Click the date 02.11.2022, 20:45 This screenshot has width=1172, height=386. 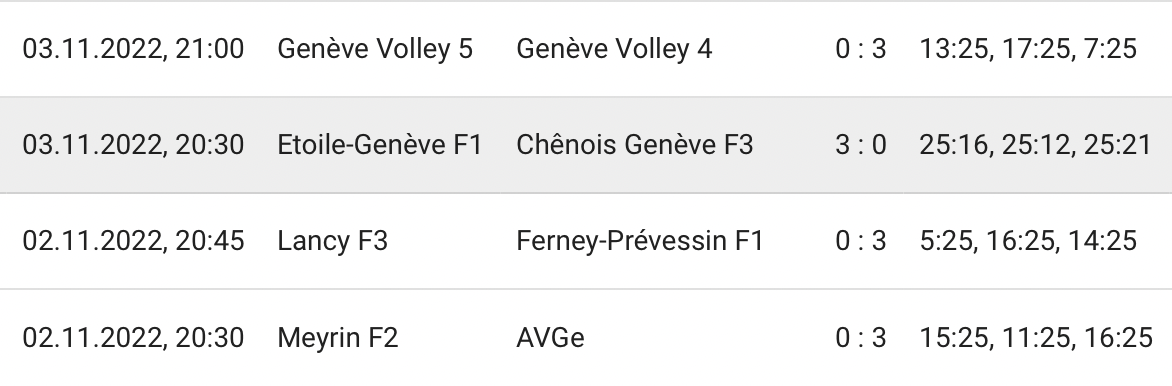[133, 241]
